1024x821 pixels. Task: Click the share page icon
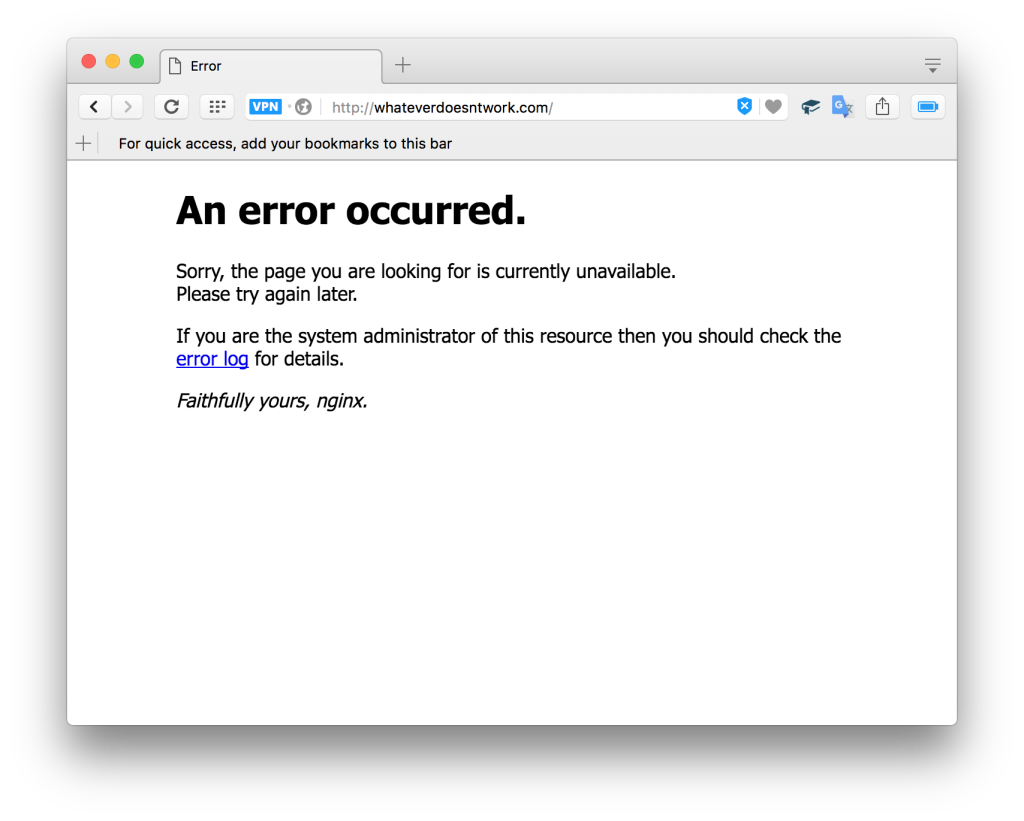882,106
